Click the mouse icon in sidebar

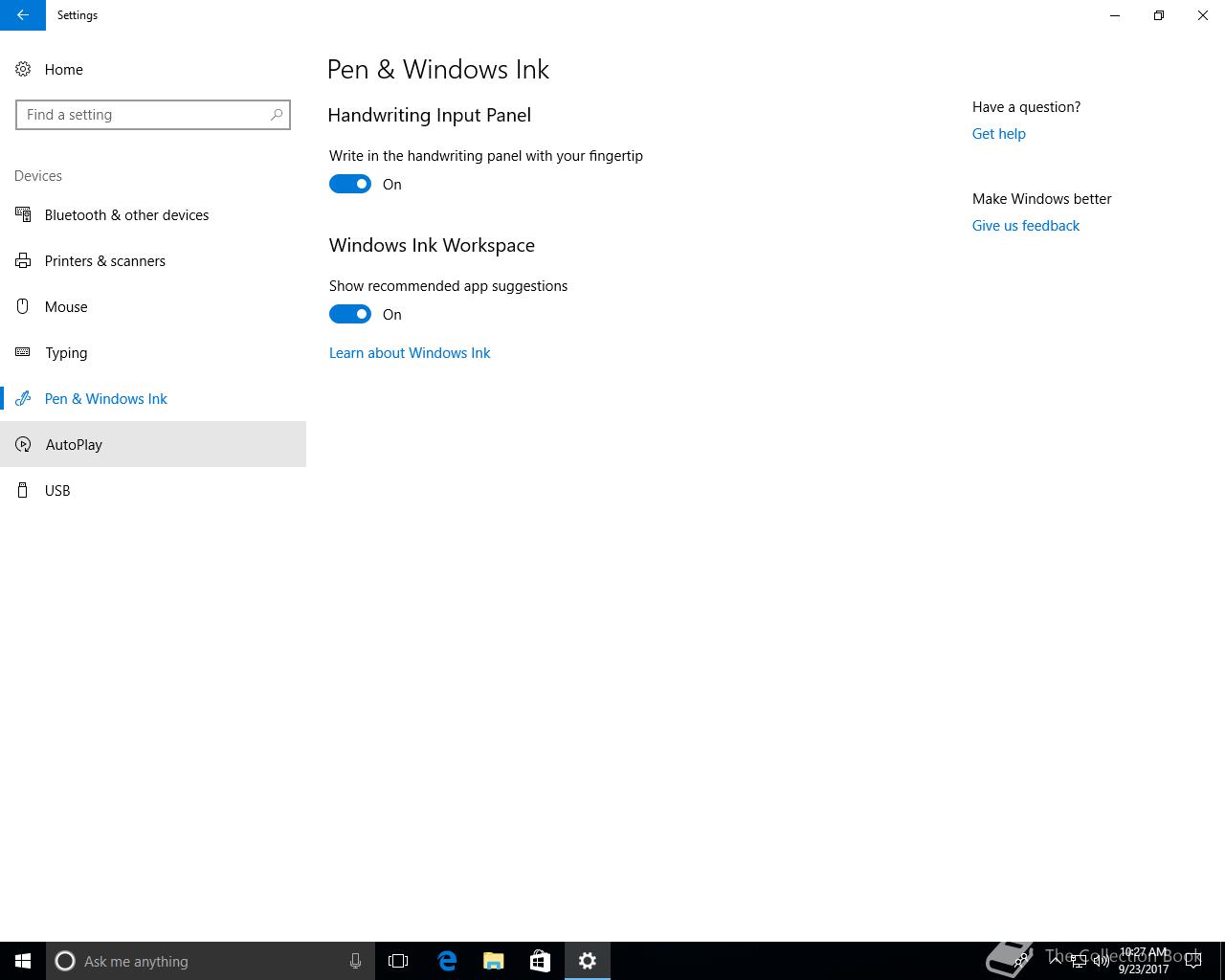coord(23,306)
